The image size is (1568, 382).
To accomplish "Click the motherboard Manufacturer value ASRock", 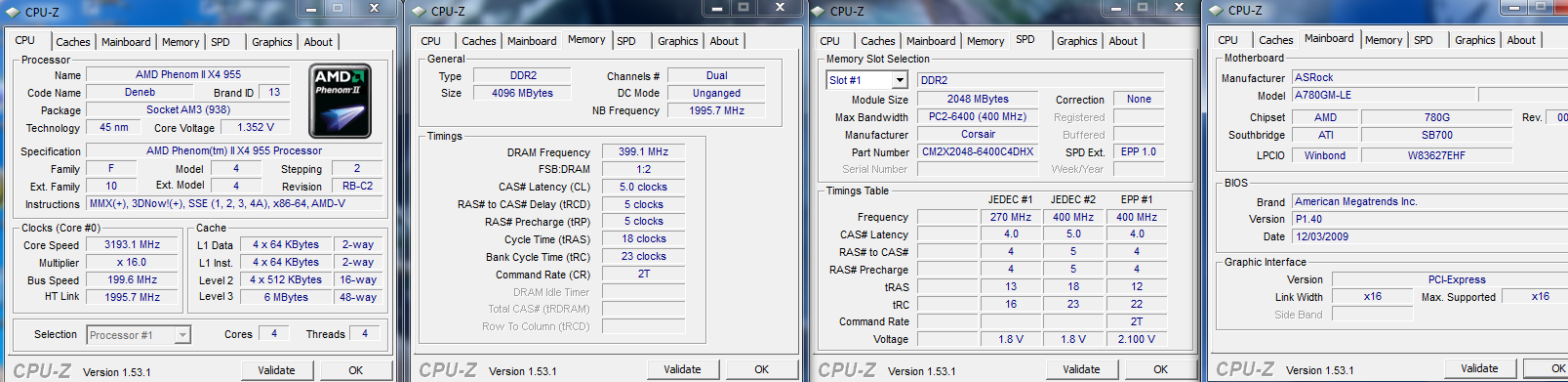I will click(x=1429, y=77).
